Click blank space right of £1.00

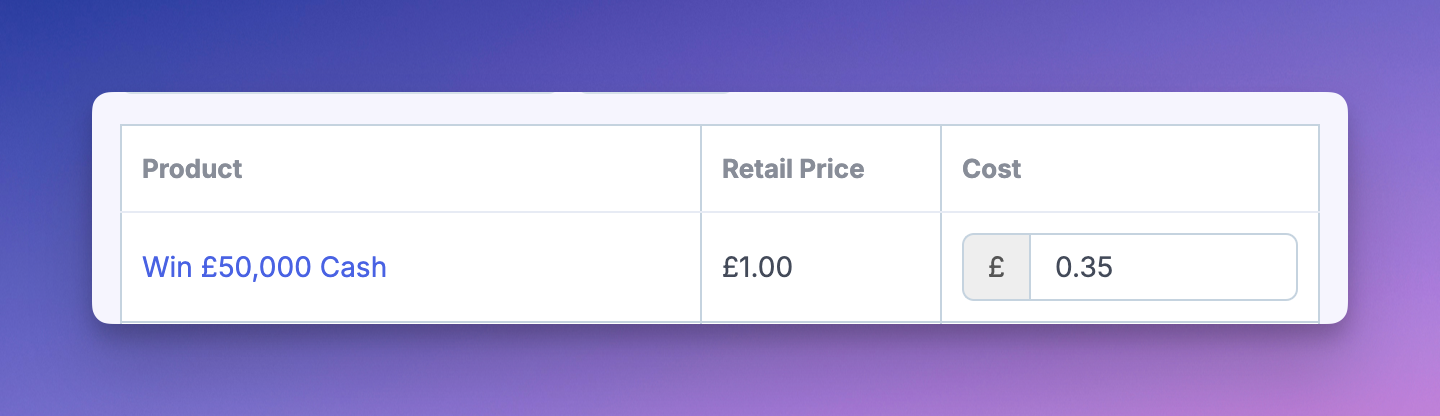(865, 267)
